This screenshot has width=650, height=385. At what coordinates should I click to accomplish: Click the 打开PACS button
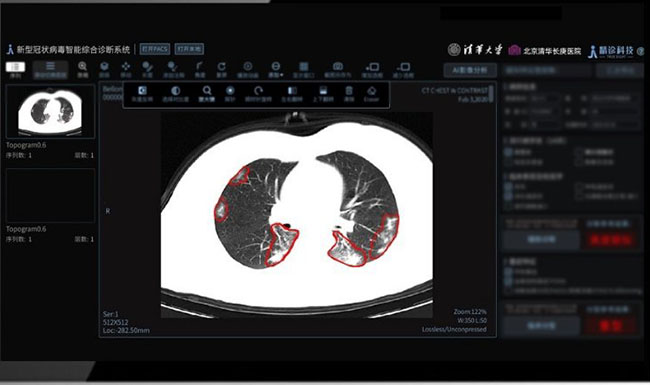(x=155, y=49)
